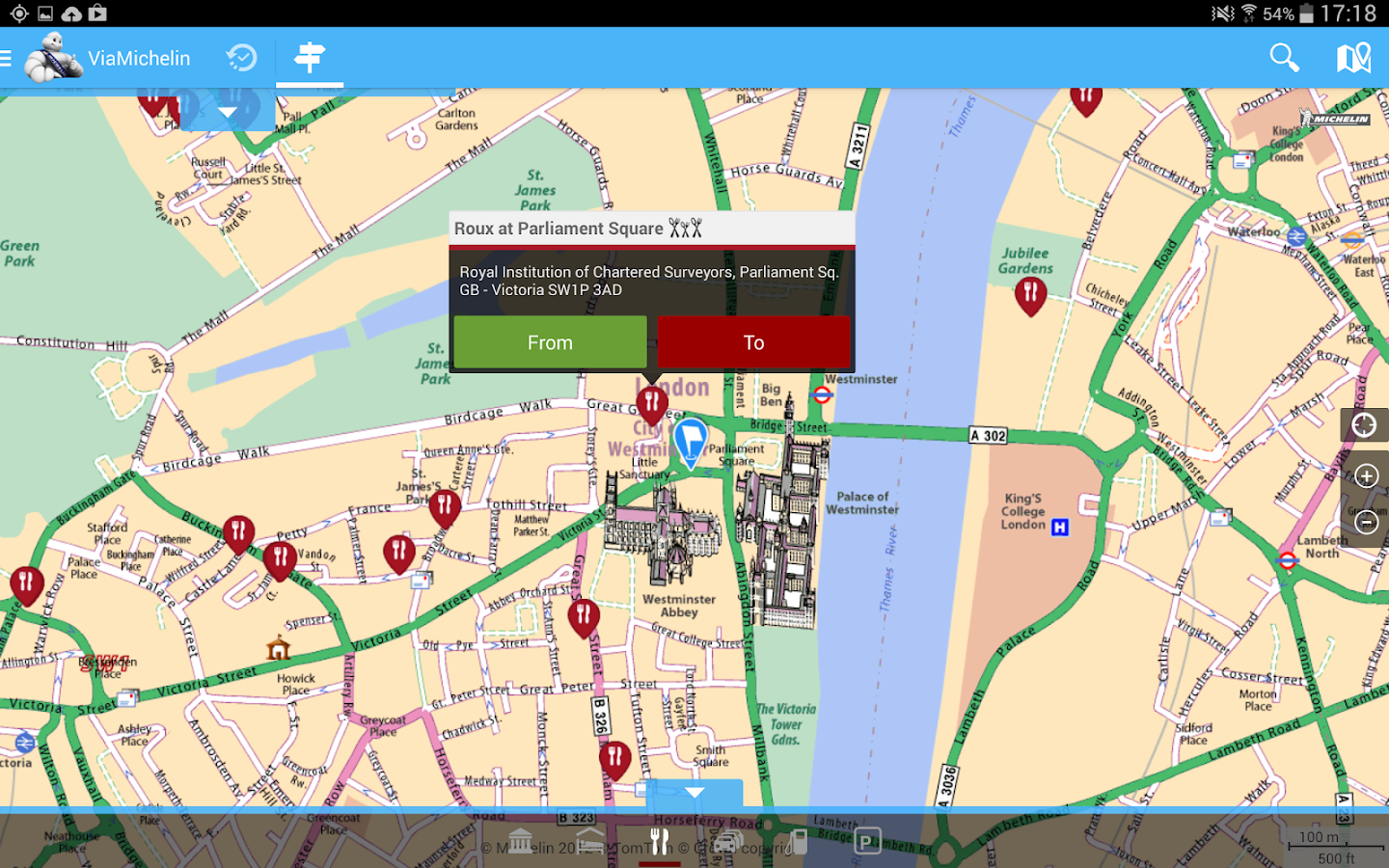The width and height of the screenshot is (1389, 868).
Task: Open the hamburger navigation menu
Action: (x=6, y=59)
